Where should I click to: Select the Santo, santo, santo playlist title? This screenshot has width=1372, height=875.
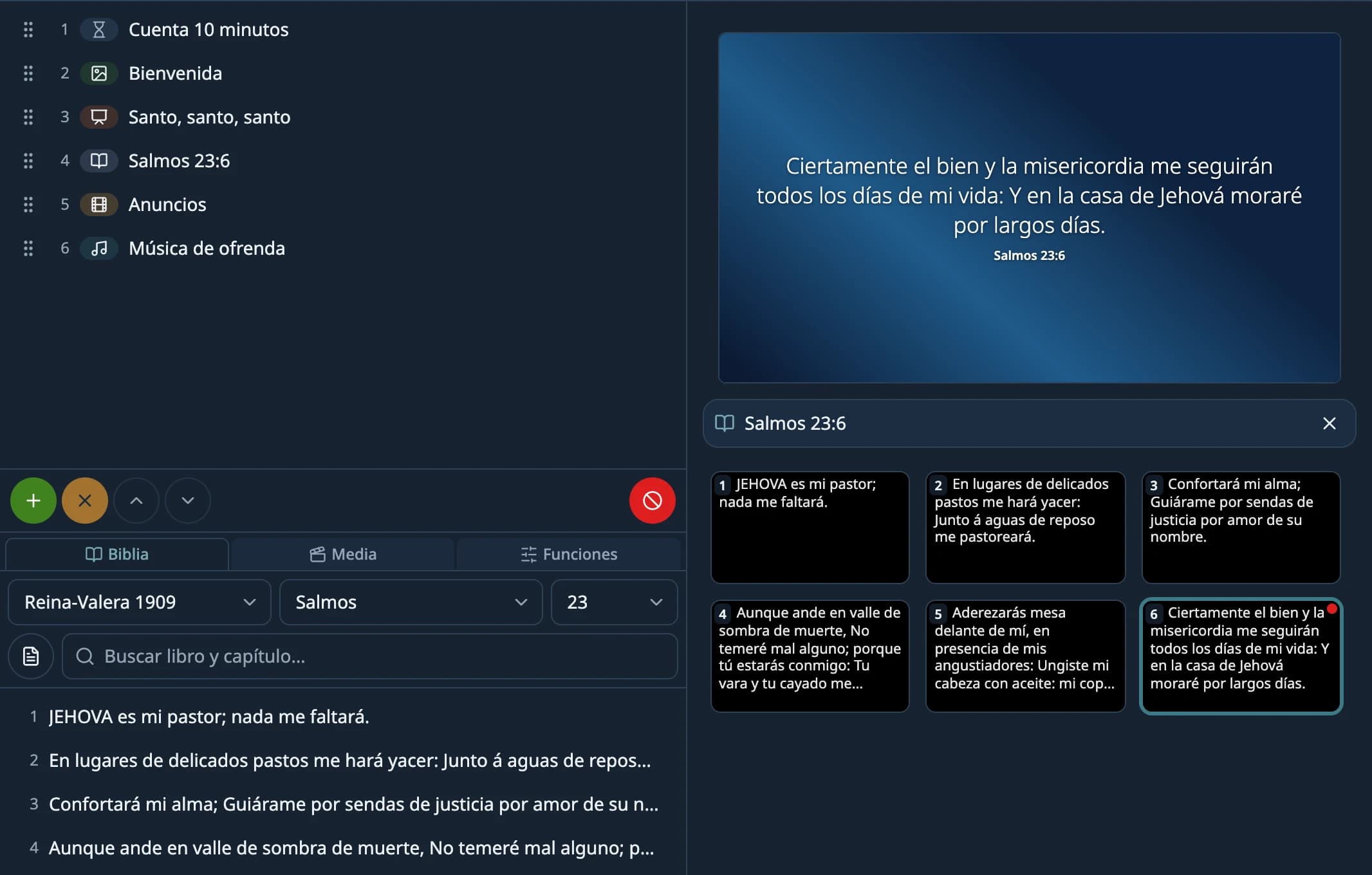click(209, 117)
